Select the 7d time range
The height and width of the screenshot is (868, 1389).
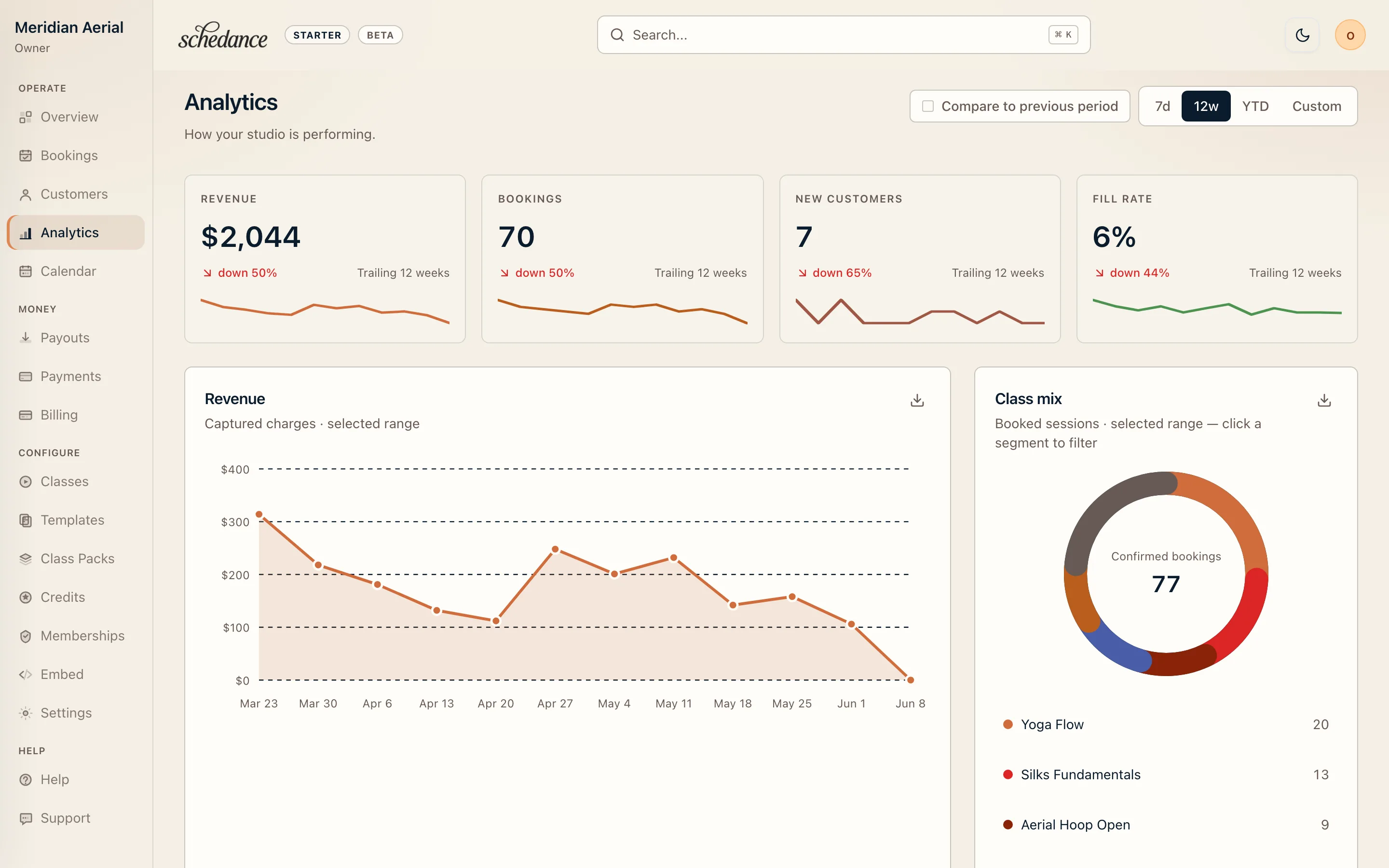(x=1162, y=106)
